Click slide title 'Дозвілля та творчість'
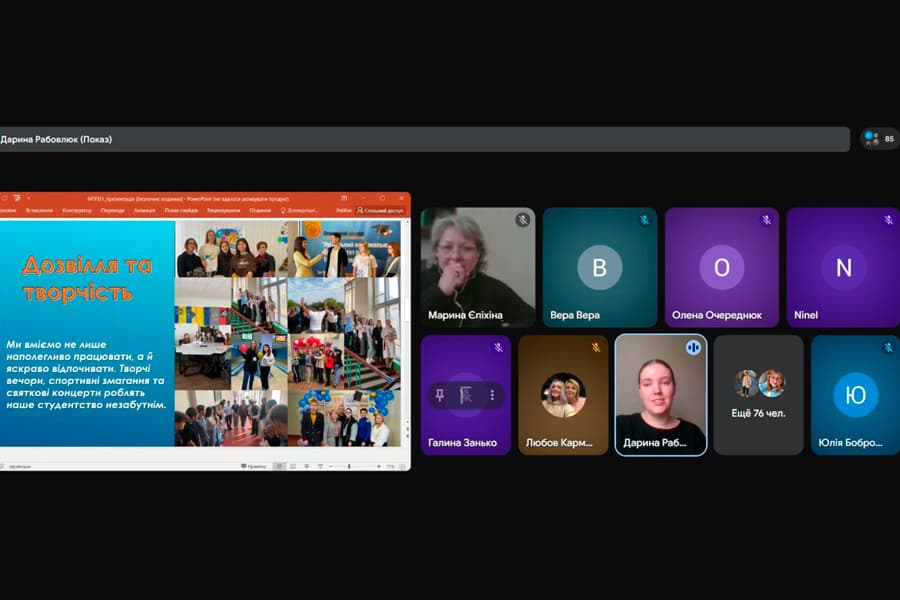The width and height of the screenshot is (900, 600). 87,278
